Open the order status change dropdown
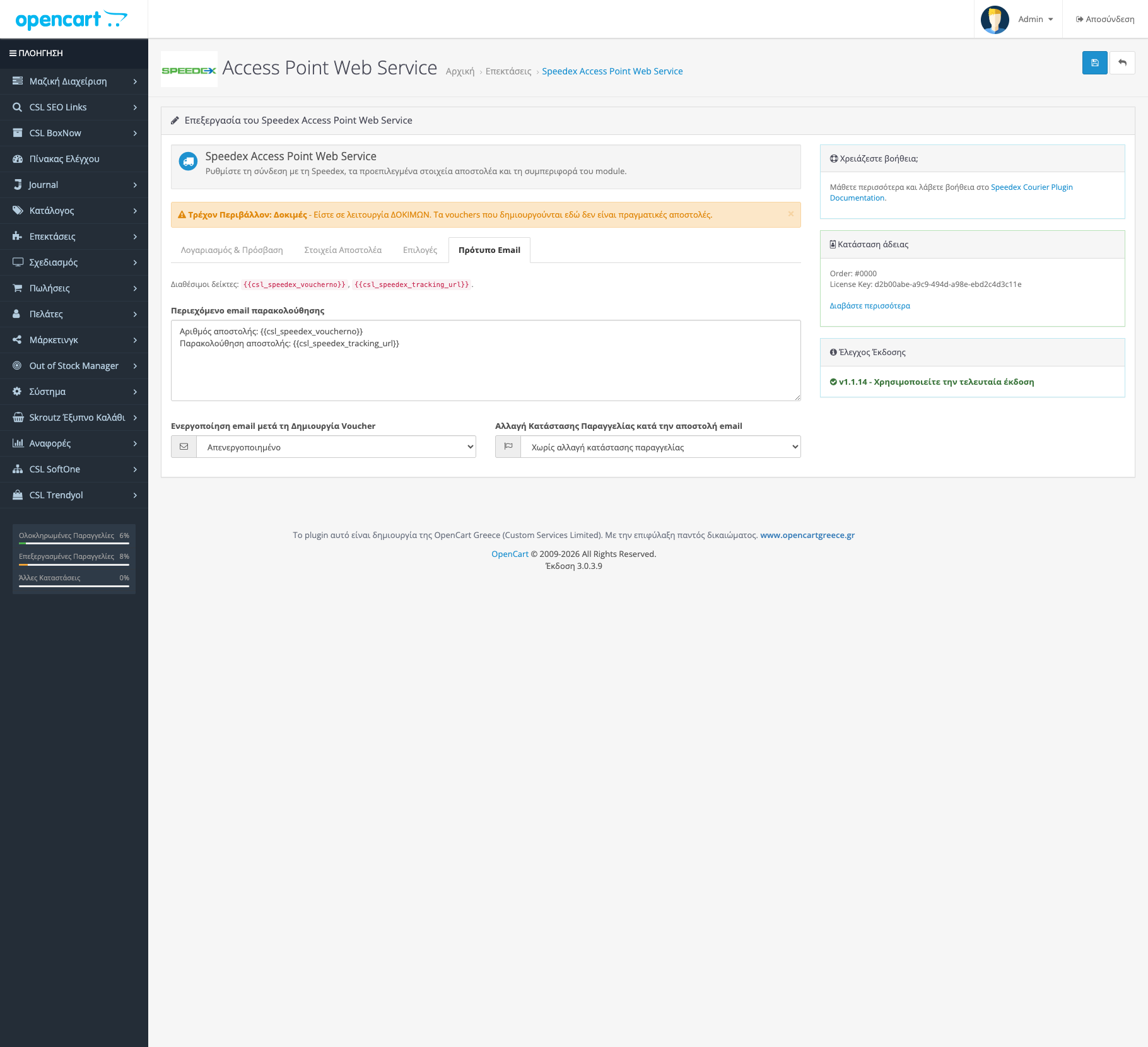Image resolution: width=1148 pixels, height=1047 pixels. [x=660, y=447]
